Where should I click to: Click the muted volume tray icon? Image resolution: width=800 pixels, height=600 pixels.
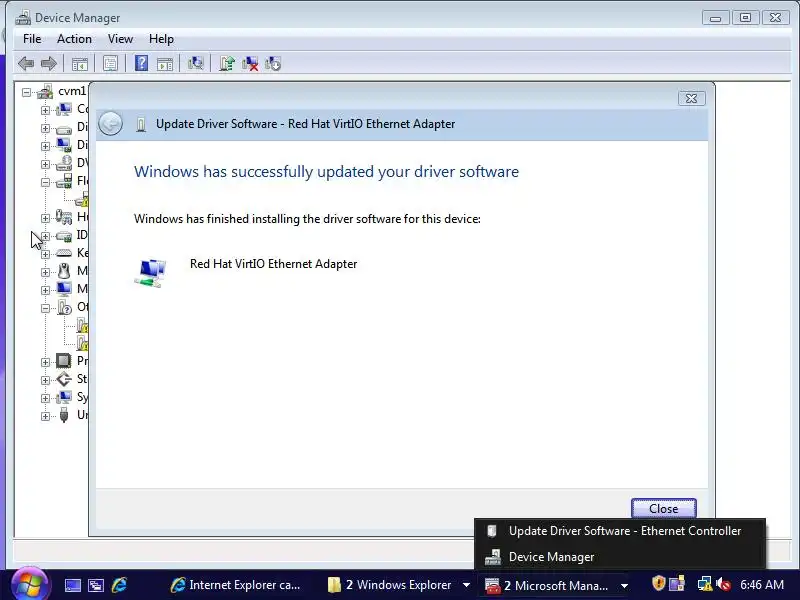pos(723,584)
